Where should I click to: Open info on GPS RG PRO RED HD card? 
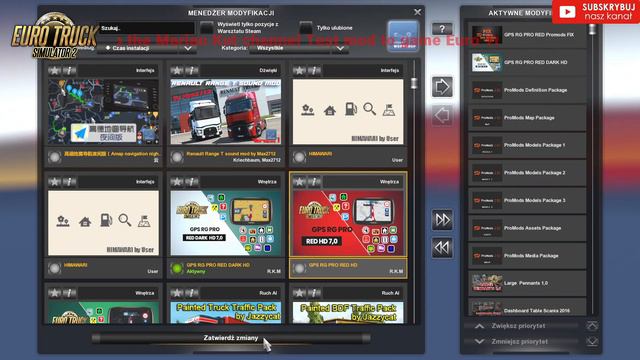tap(314, 182)
